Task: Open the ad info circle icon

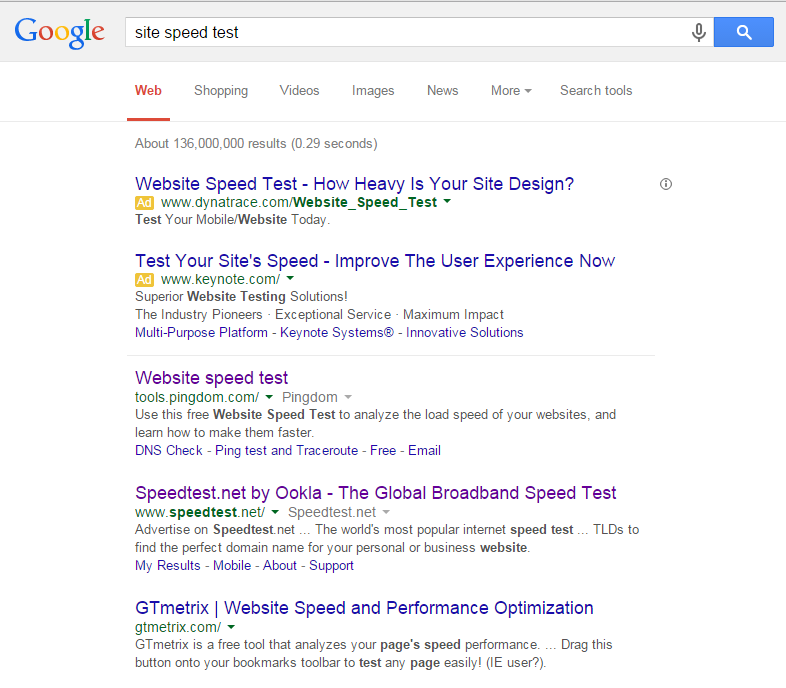Action: click(666, 184)
